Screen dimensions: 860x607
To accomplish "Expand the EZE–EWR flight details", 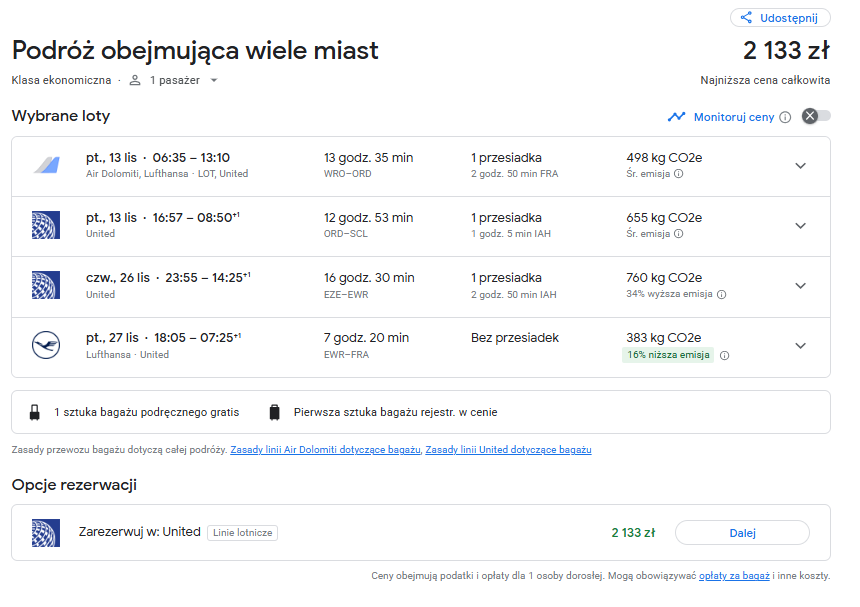I will 801,286.
